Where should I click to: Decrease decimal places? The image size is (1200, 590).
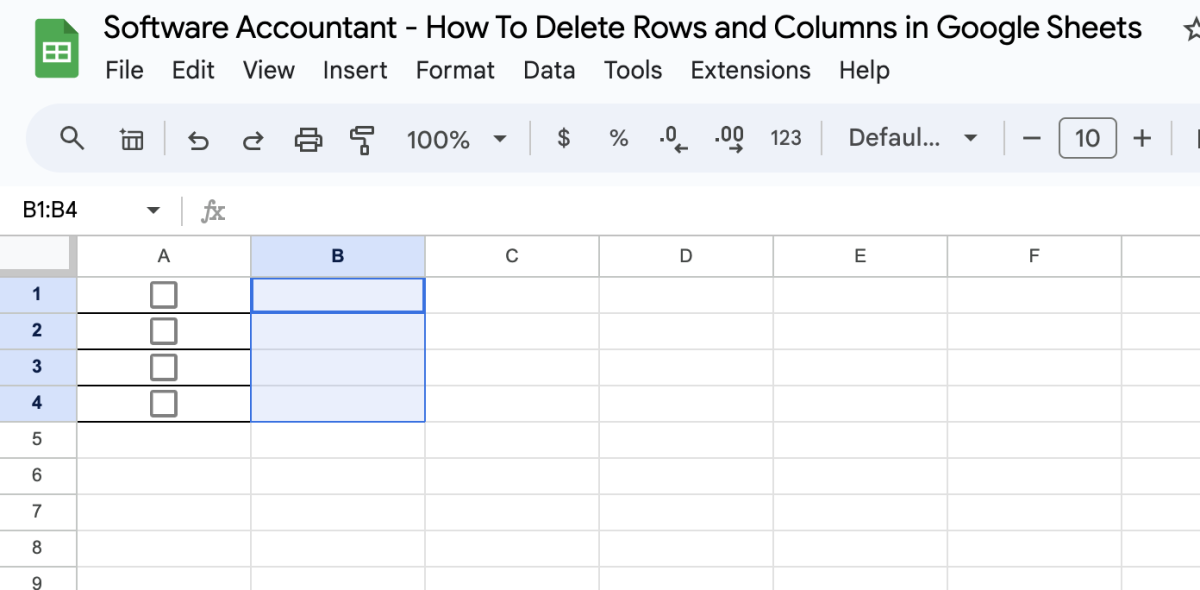point(674,139)
